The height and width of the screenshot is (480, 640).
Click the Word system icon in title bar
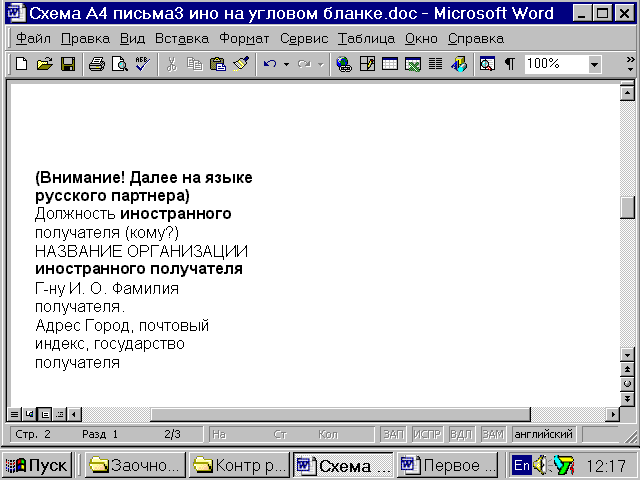point(15,13)
